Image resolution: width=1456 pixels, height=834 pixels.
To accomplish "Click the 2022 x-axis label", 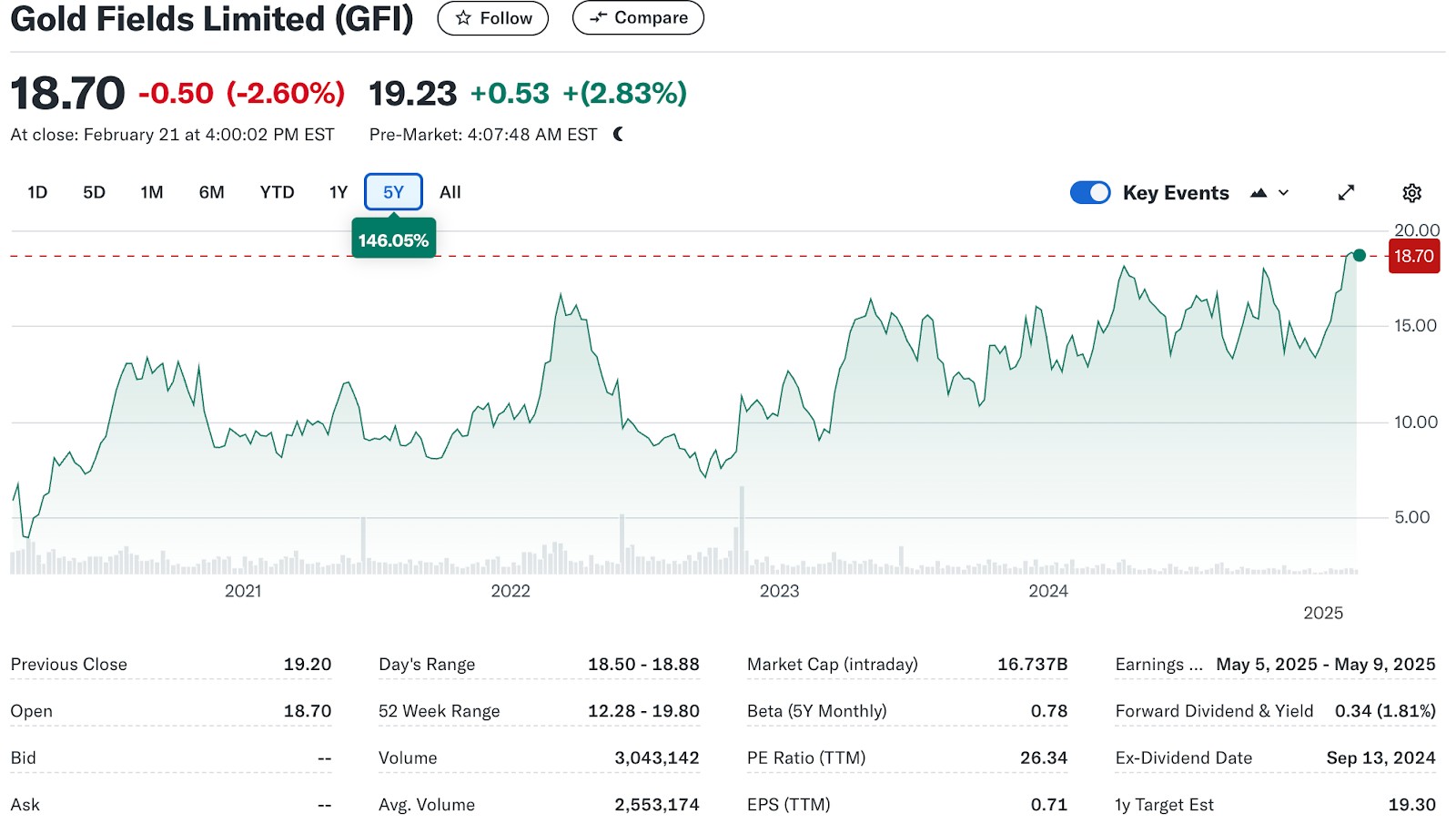I will click(511, 591).
